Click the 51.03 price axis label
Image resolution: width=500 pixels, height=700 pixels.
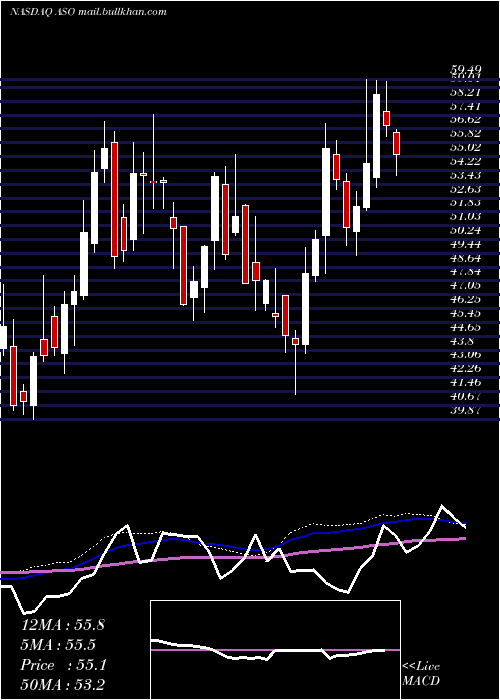click(466, 217)
